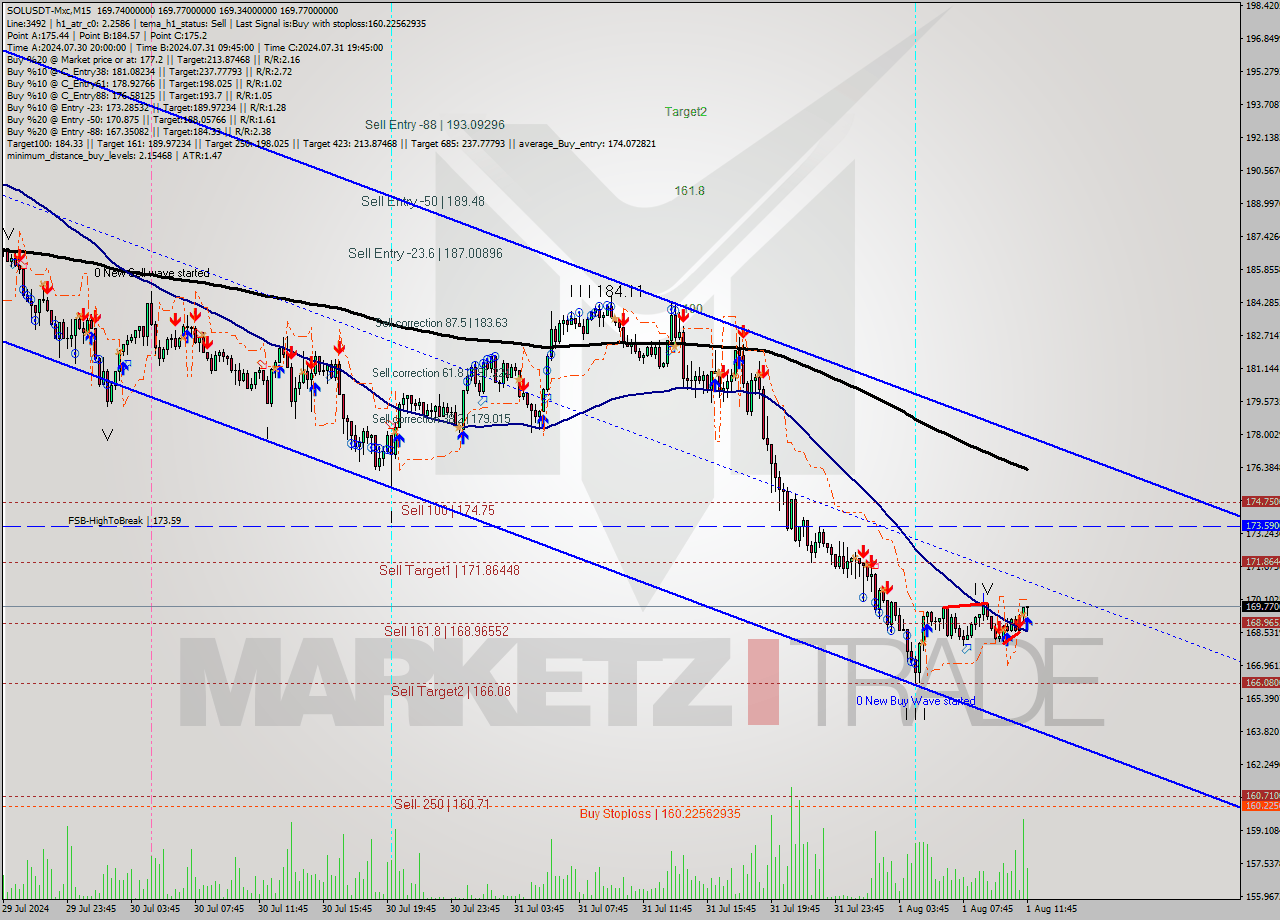Click the '29 Jul 2024' time axis label
The height and width of the screenshot is (920, 1280).
pyautogui.click(x=26, y=909)
